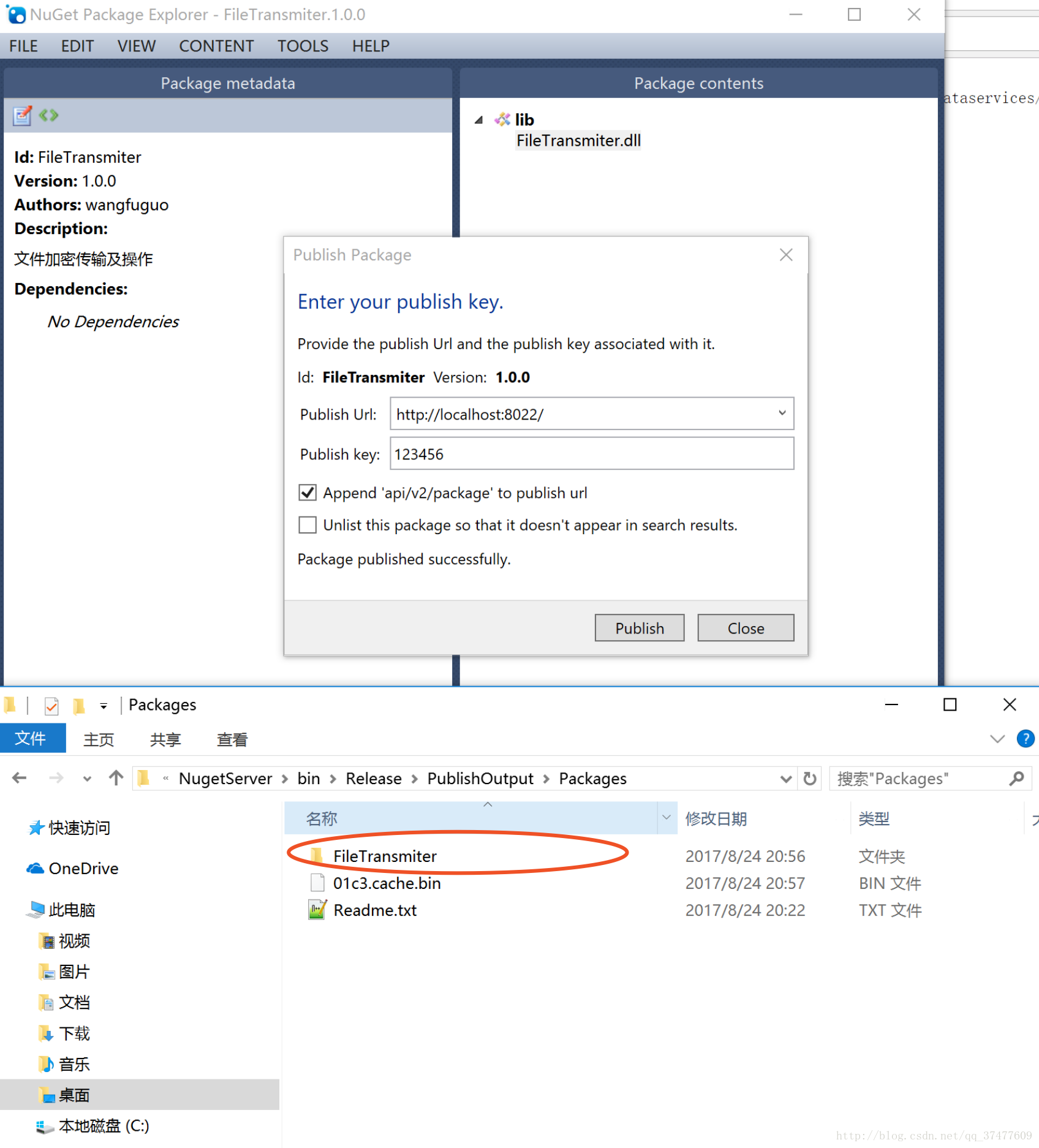Open the 共享 ribbon tab
Screen dimensions: 1039x1148
point(165,739)
